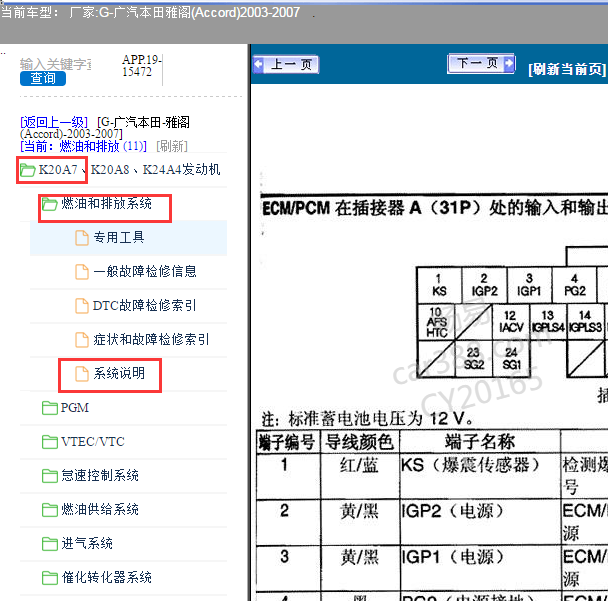Viewport: 608px width, 601px height.
Task: Click the 上一页 previous page button
Action: [286, 64]
